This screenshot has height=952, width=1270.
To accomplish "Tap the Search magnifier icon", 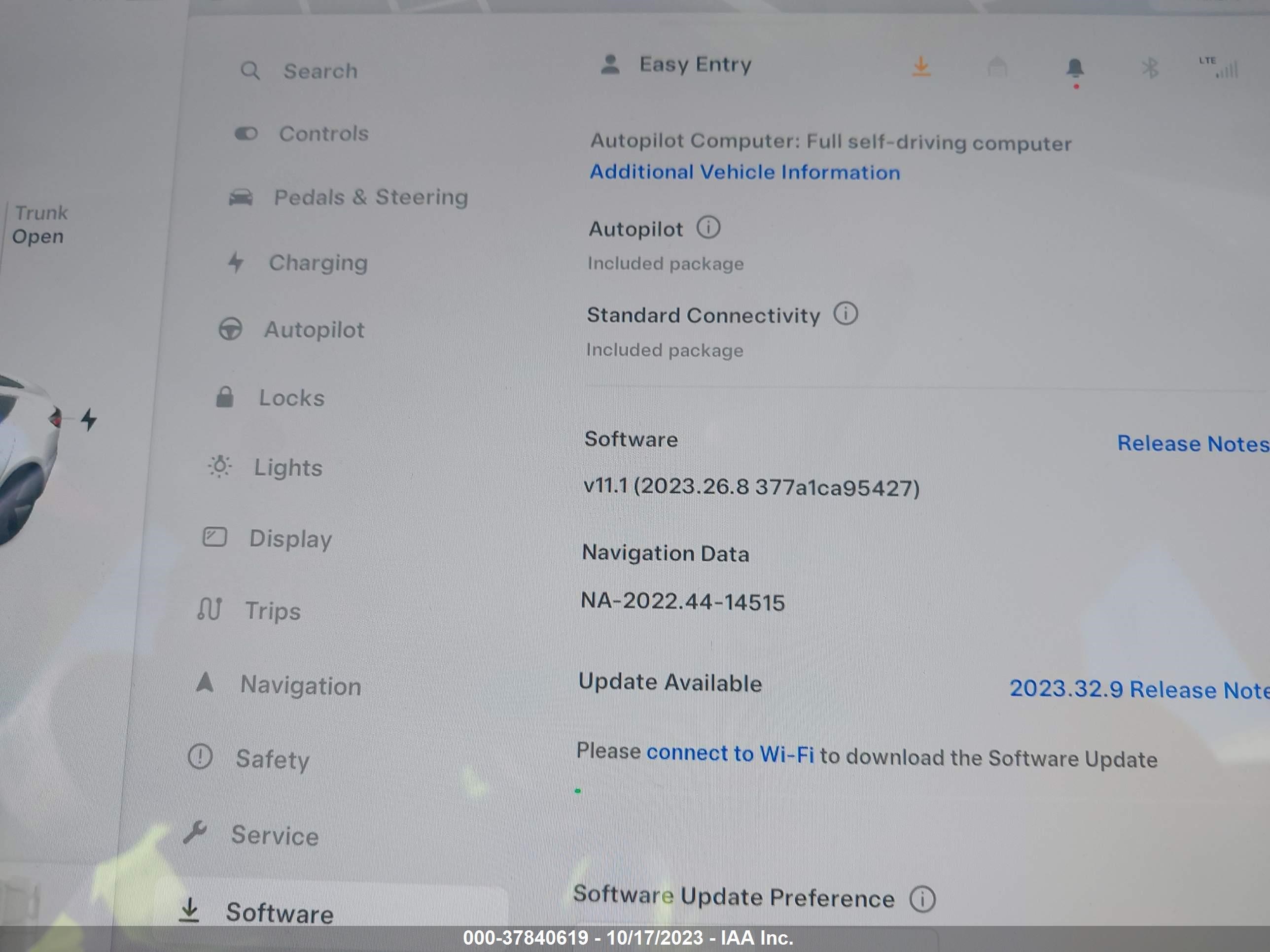I will pos(250,71).
